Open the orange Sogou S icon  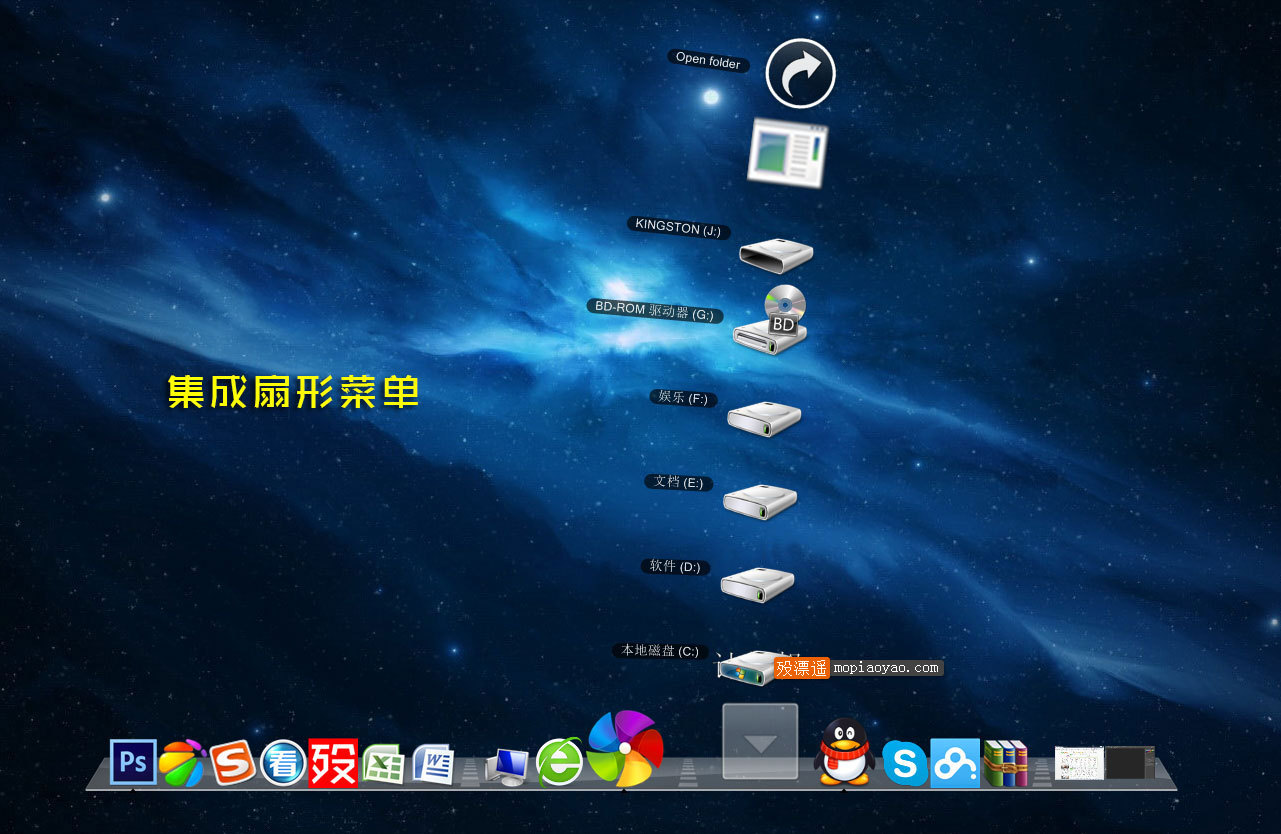click(x=232, y=763)
